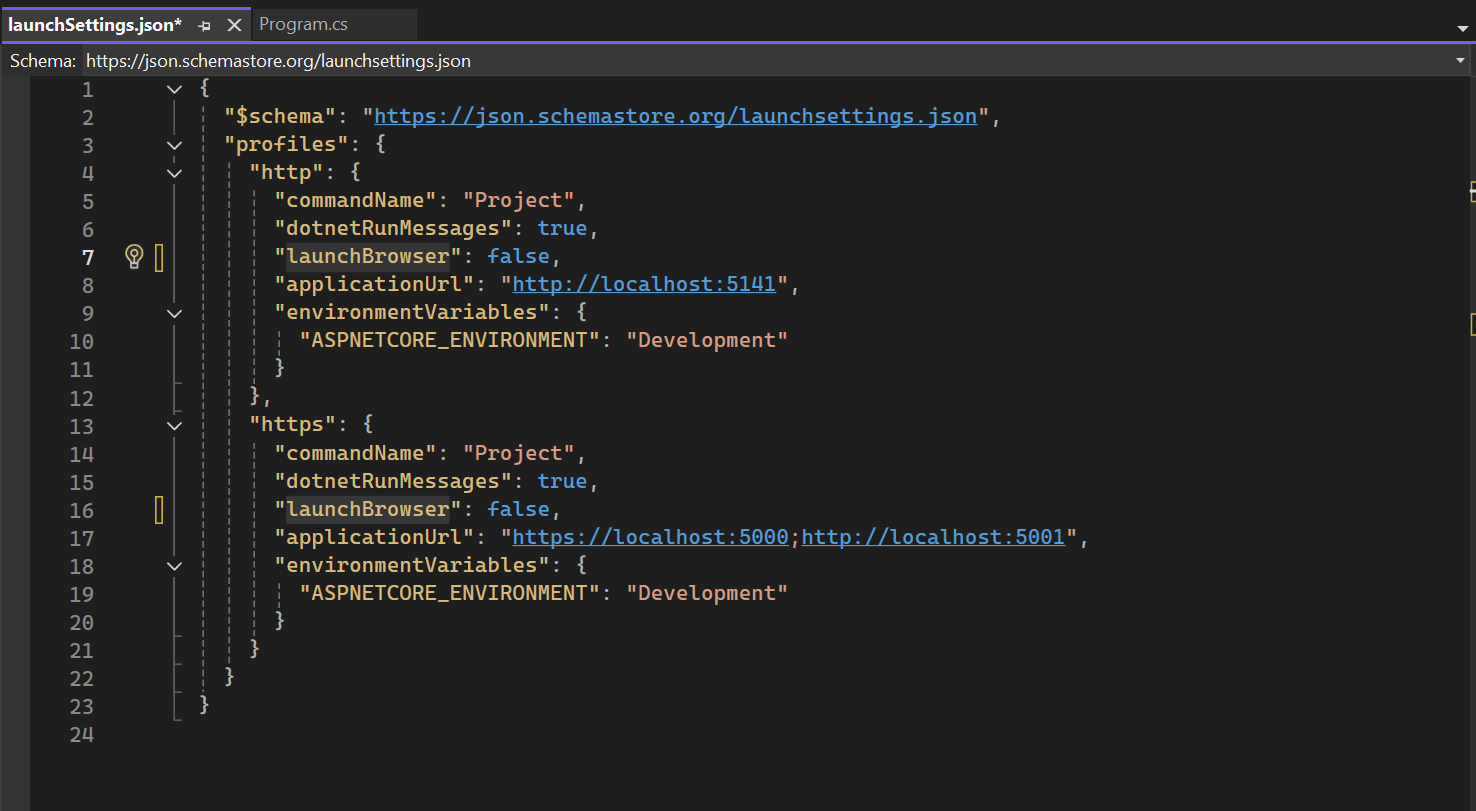Image resolution: width=1476 pixels, height=811 pixels.
Task: Click line number 12 in the gutter
Action: click(x=81, y=398)
